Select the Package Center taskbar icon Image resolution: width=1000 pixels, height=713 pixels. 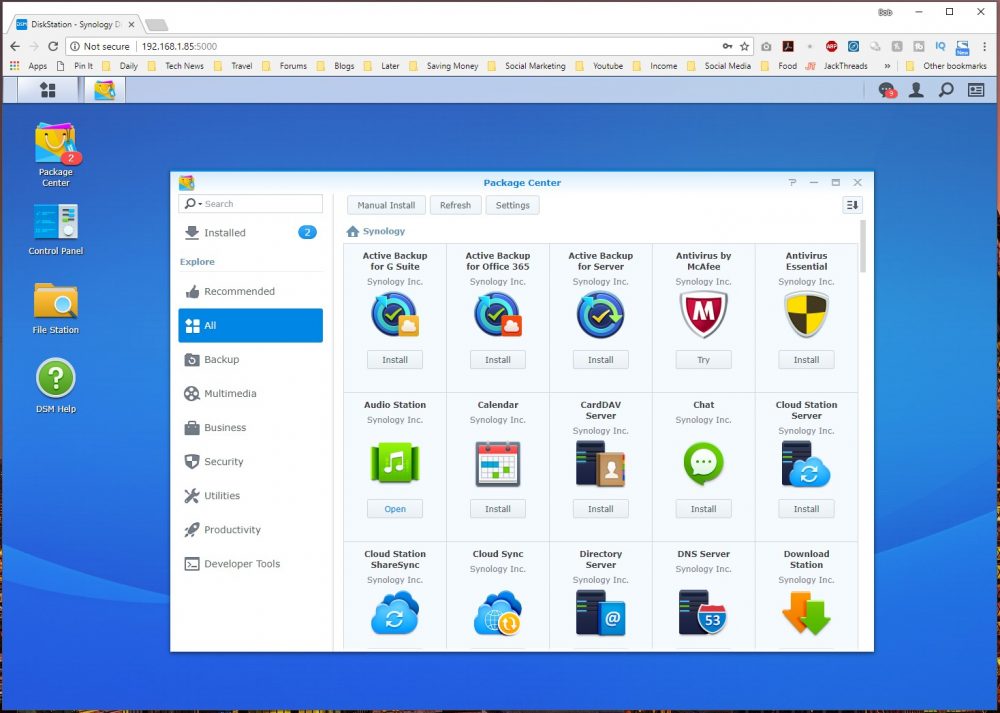click(x=105, y=90)
